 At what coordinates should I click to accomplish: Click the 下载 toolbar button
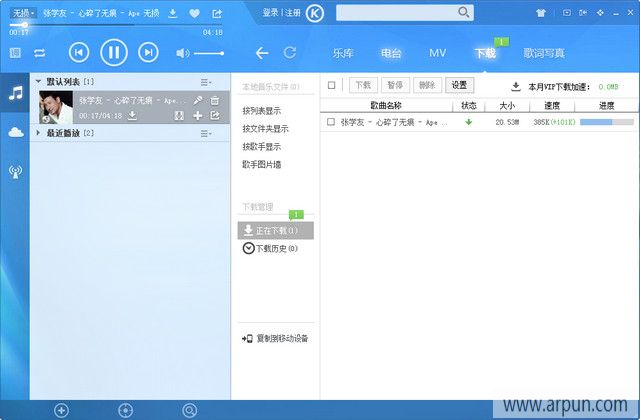[363, 85]
